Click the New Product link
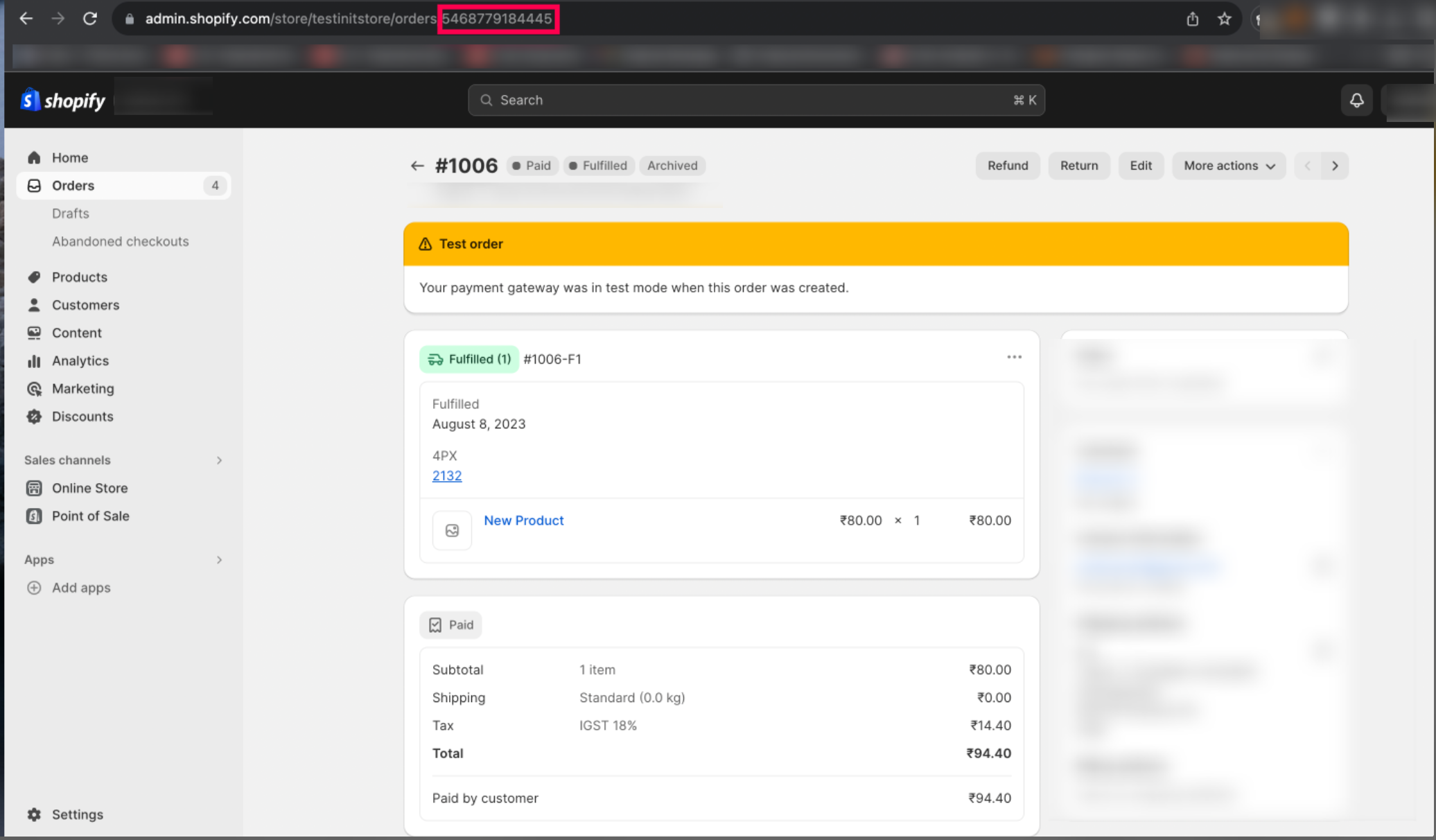This screenshot has width=1436, height=840. [523, 520]
